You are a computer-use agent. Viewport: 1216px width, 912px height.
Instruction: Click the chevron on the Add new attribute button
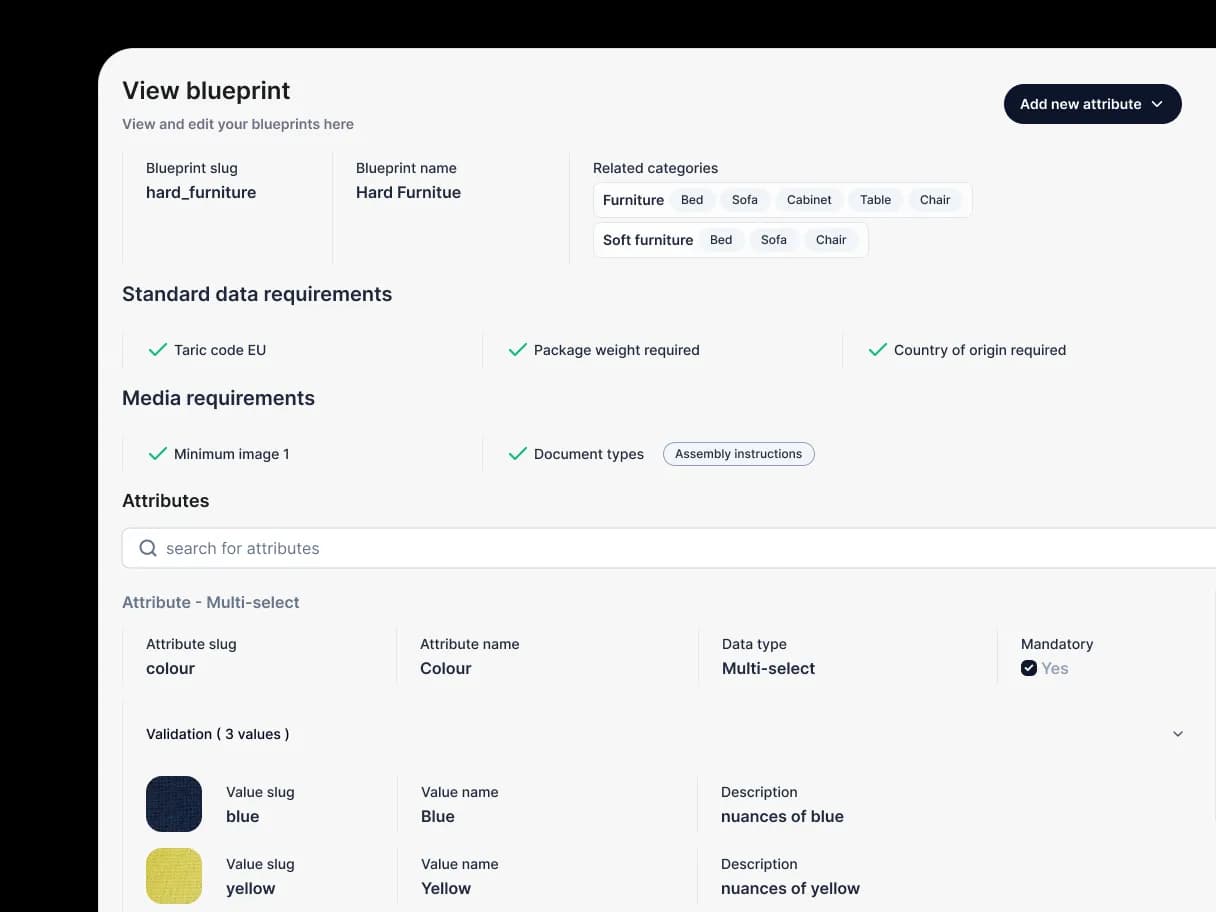(x=1158, y=104)
